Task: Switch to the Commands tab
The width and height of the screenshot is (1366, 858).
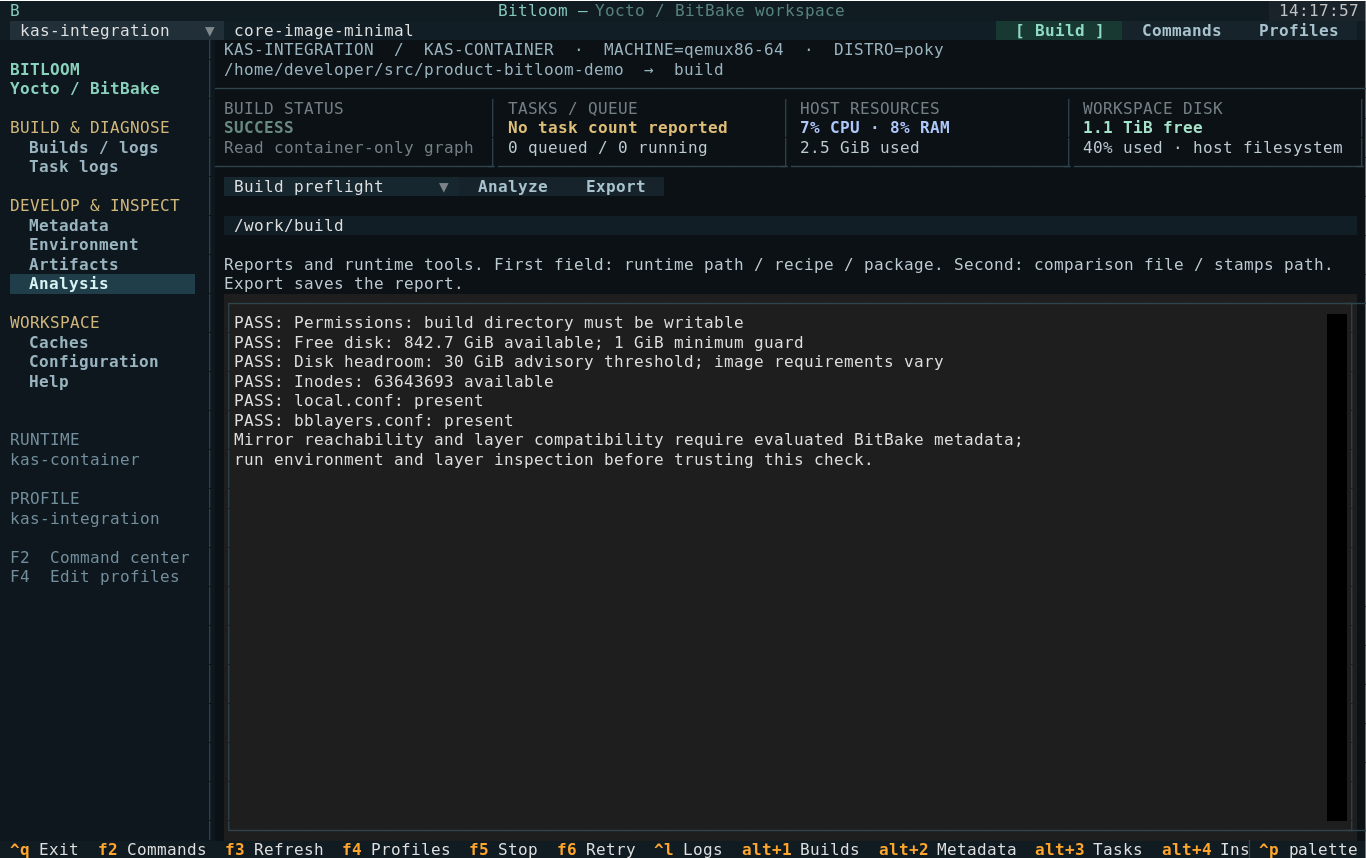Action: tap(1181, 30)
